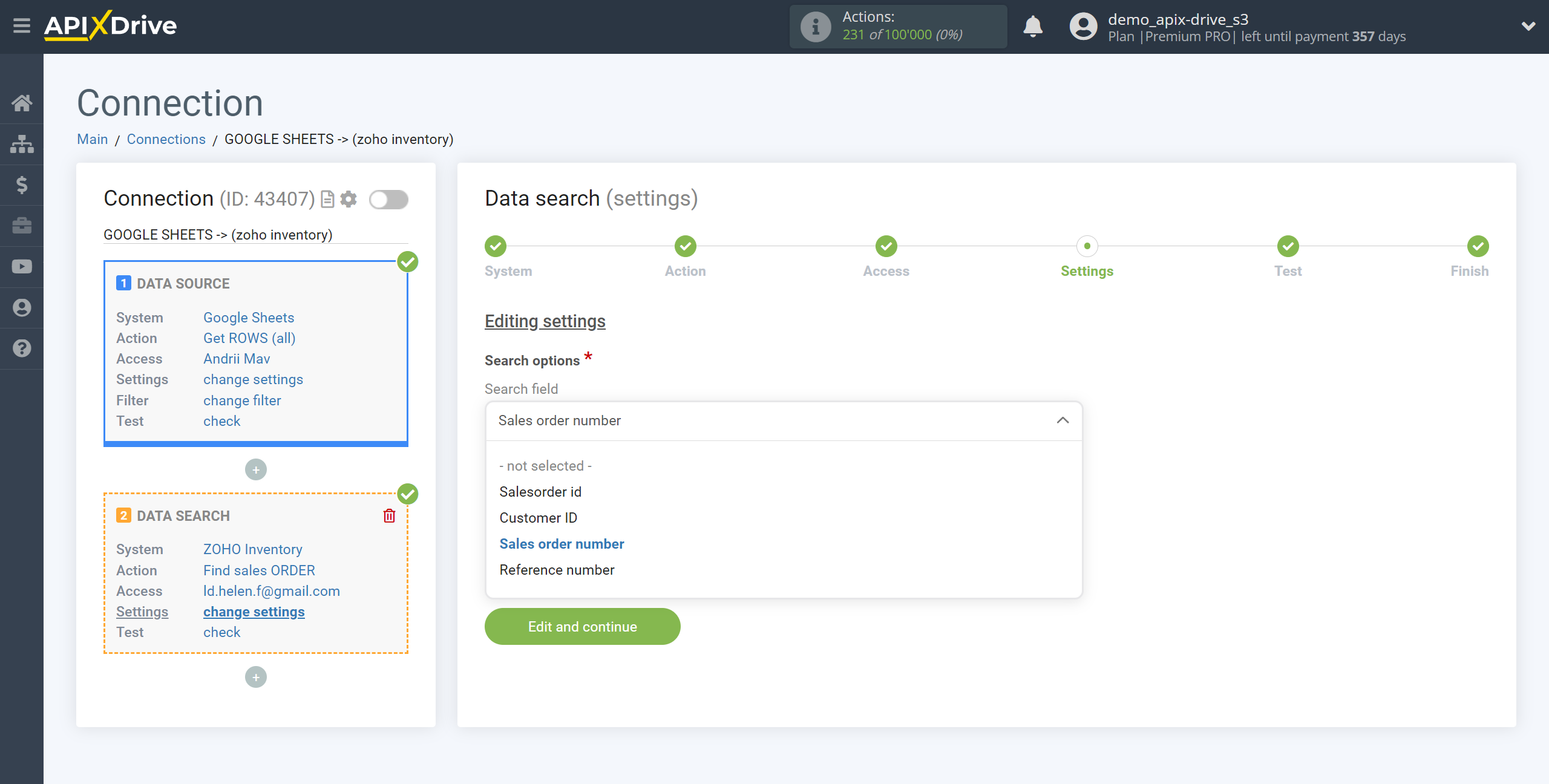Click the connection name field
The height and width of the screenshot is (784, 1549).
point(256,235)
